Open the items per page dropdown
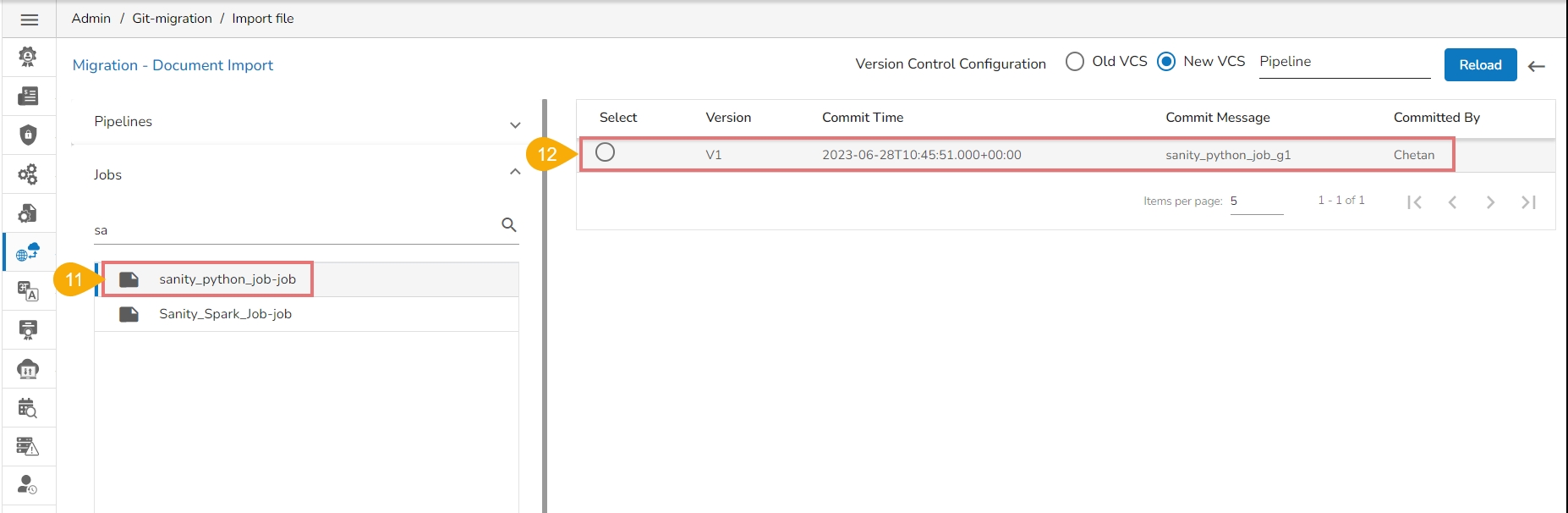The width and height of the screenshot is (1568, 513). pyautogui.click(x=1256, y=201)
